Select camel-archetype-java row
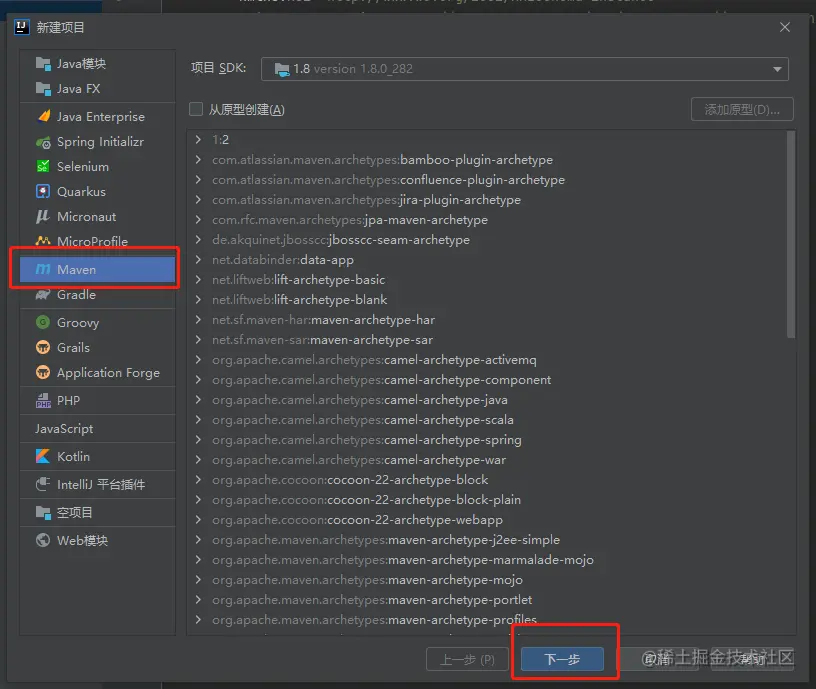Image resolution: width=816 pixels, height=689 pixels. [x=487, y=400]
